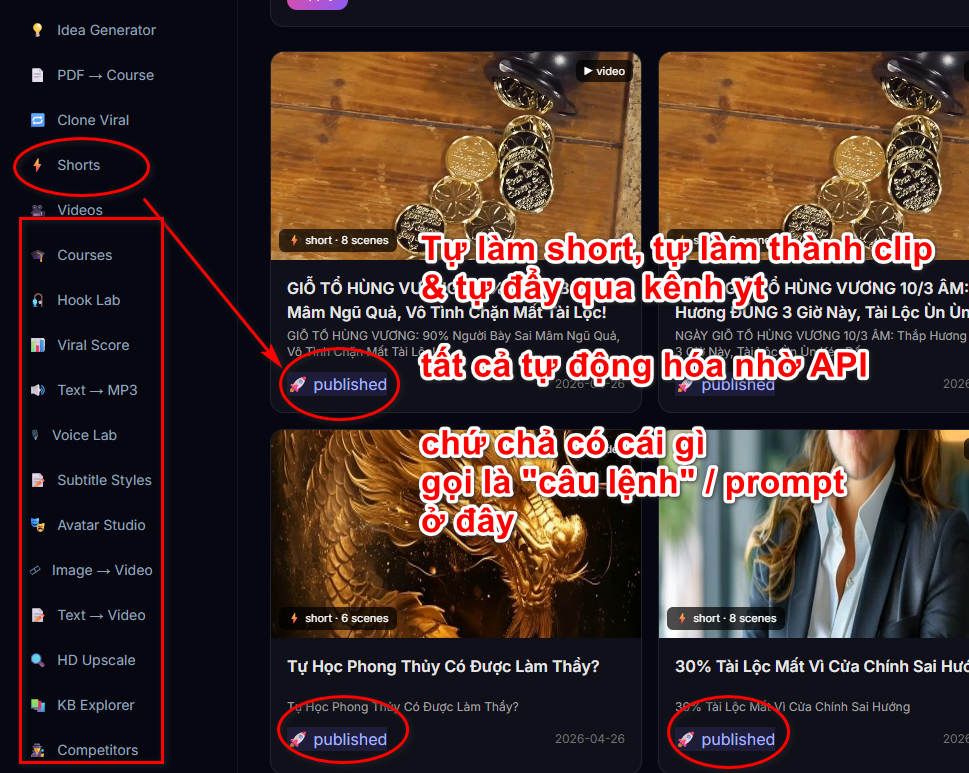
Task: Open the title Tự Học Phong Thủy Có Được Làm Thầy
Action: pos(443,667)
